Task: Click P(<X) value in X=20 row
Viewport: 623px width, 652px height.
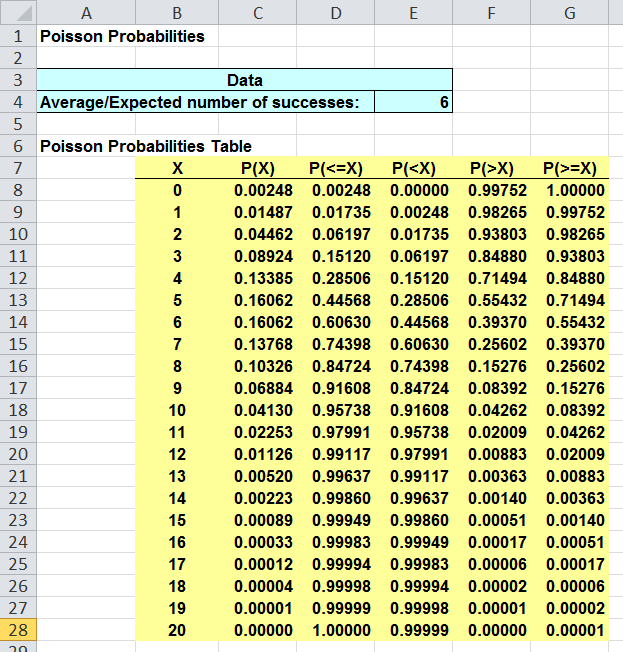Action: coord(413,630)
